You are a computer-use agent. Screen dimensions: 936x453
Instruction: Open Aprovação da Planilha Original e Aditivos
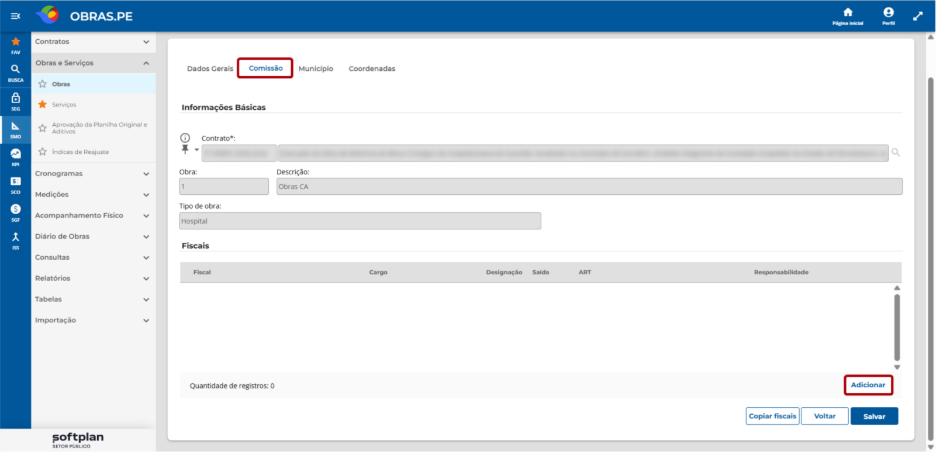tap(93, 128)
